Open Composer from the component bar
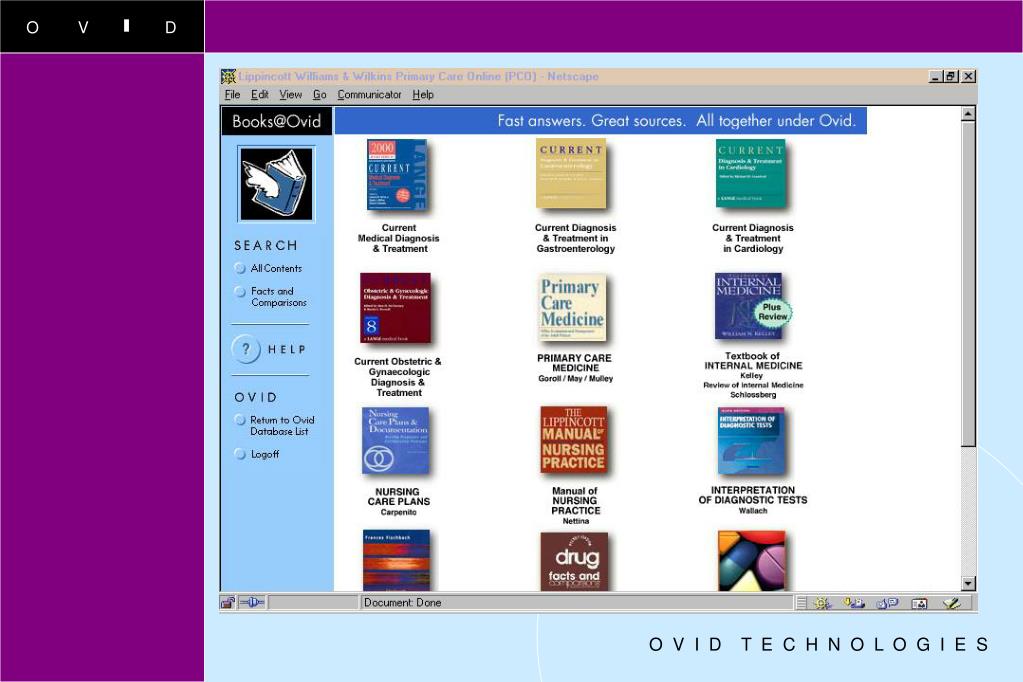Image resolution: width=1023 pixels, height=682 pixels. pos(951,603)
